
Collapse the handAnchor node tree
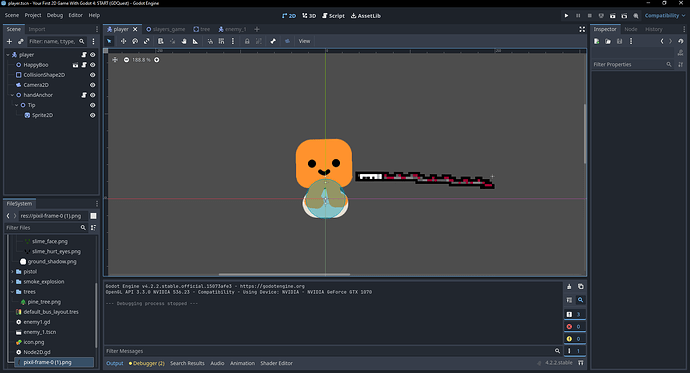coord(12,95)
